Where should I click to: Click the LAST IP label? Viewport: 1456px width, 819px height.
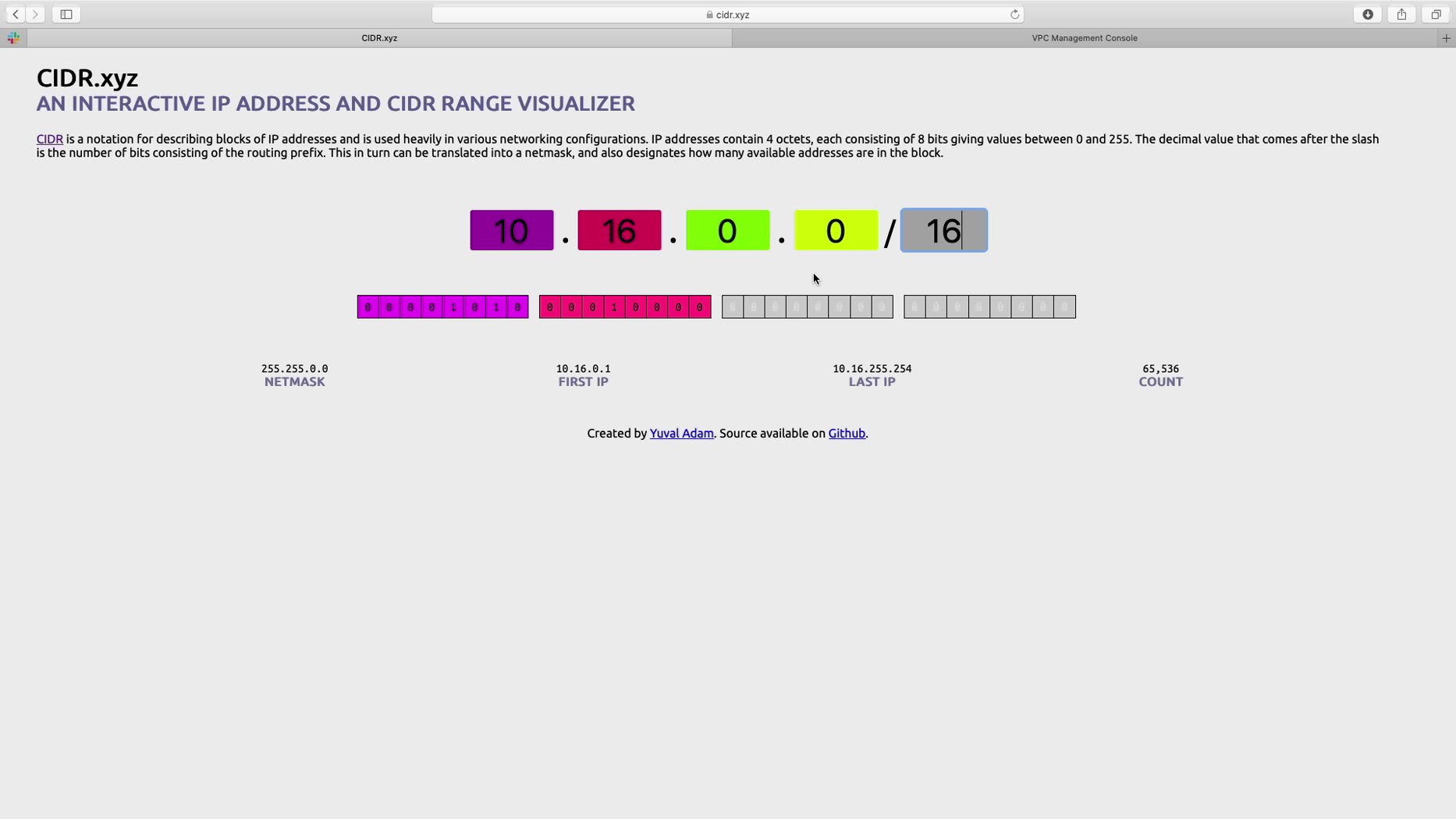(872, 381)
